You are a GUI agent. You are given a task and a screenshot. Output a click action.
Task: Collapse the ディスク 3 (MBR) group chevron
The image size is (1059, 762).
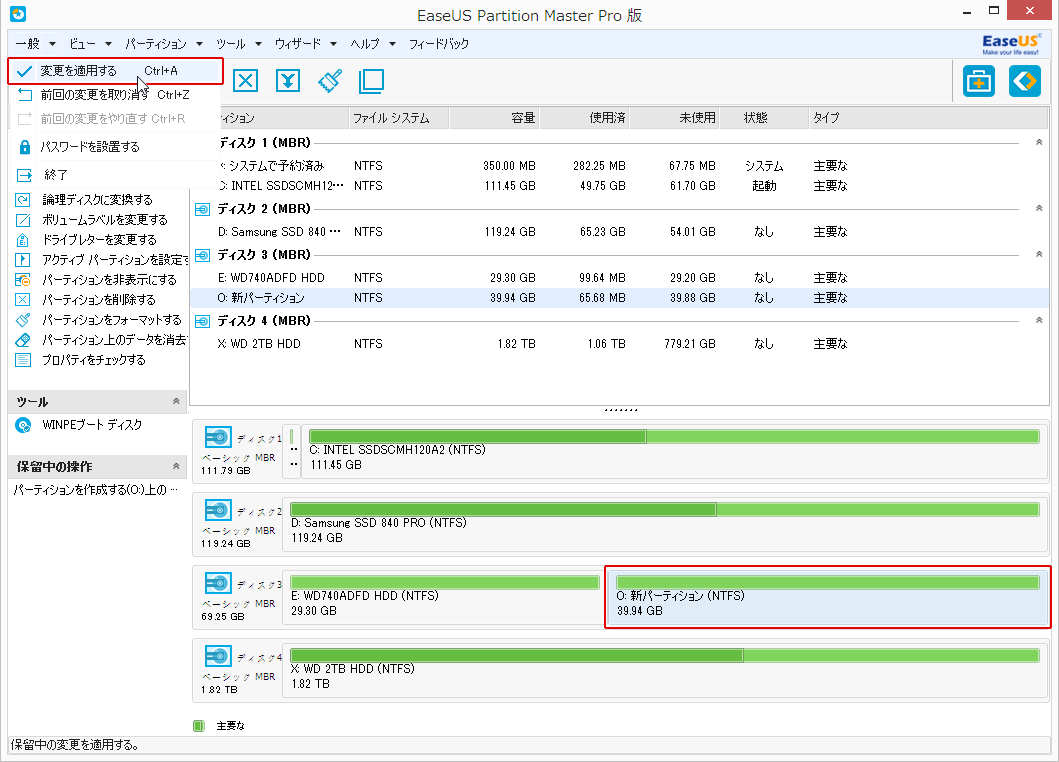coord(1039,255)
